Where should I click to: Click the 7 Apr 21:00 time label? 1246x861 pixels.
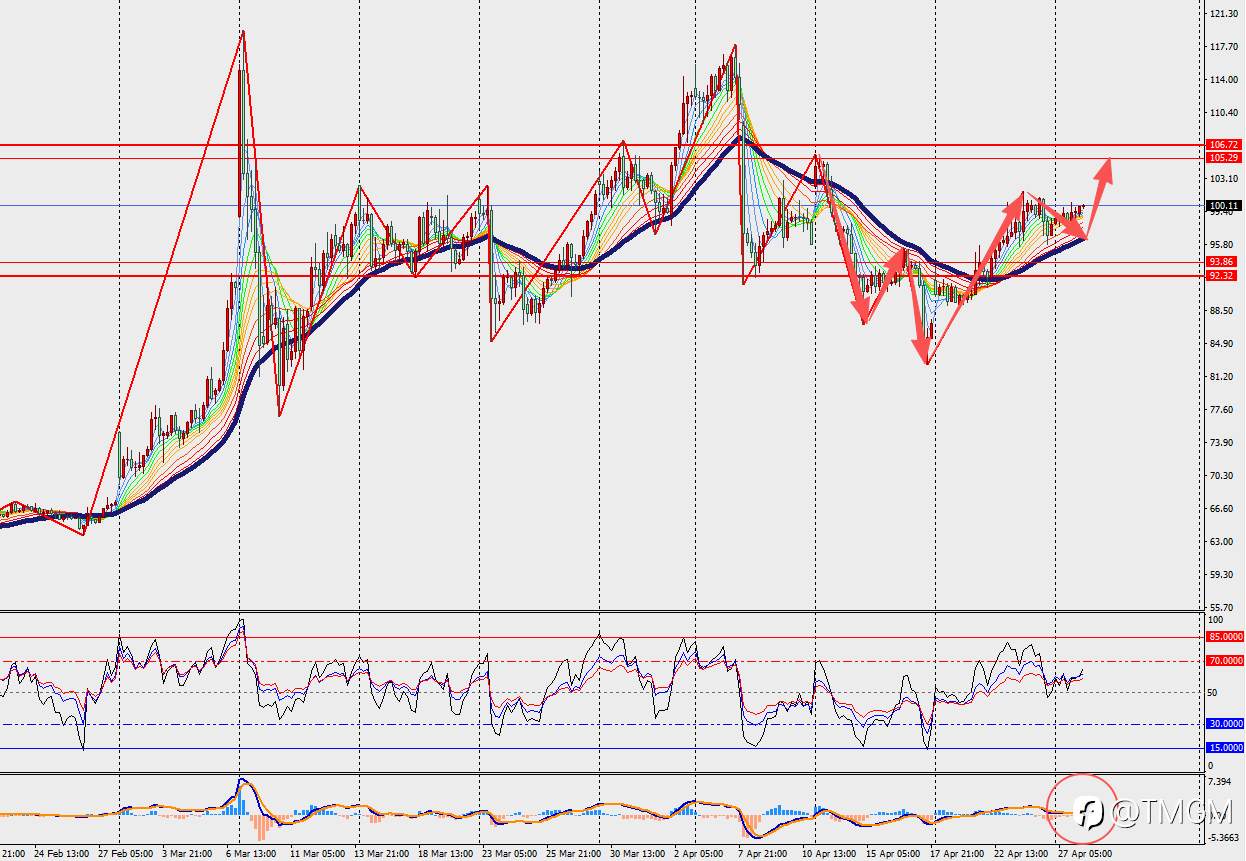(763, 854)
